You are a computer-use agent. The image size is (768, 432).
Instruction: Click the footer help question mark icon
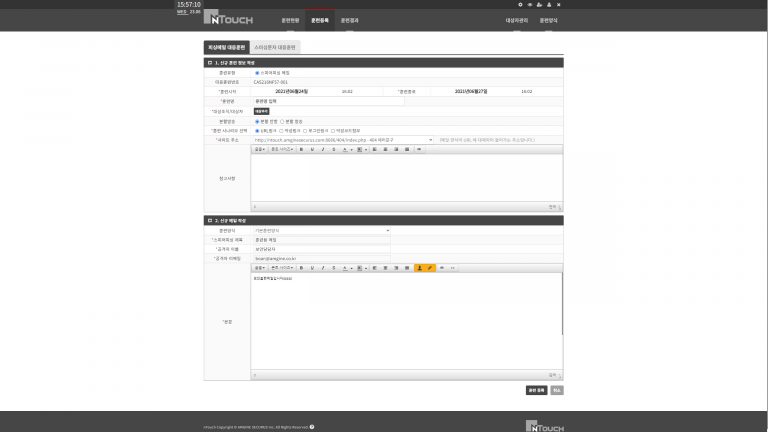312,427
